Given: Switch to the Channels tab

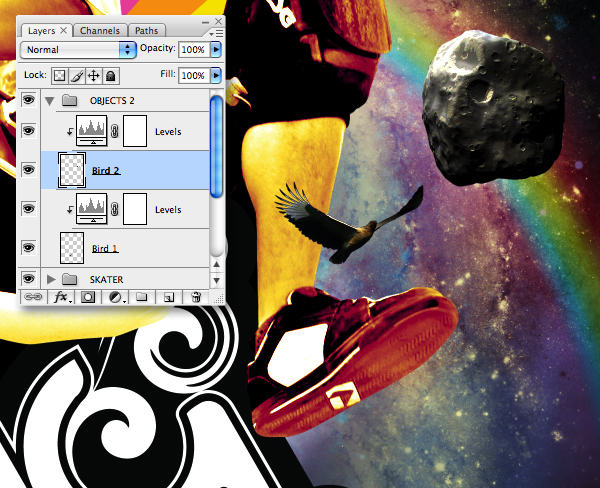Looking at the screenshot, I should 99,31.
